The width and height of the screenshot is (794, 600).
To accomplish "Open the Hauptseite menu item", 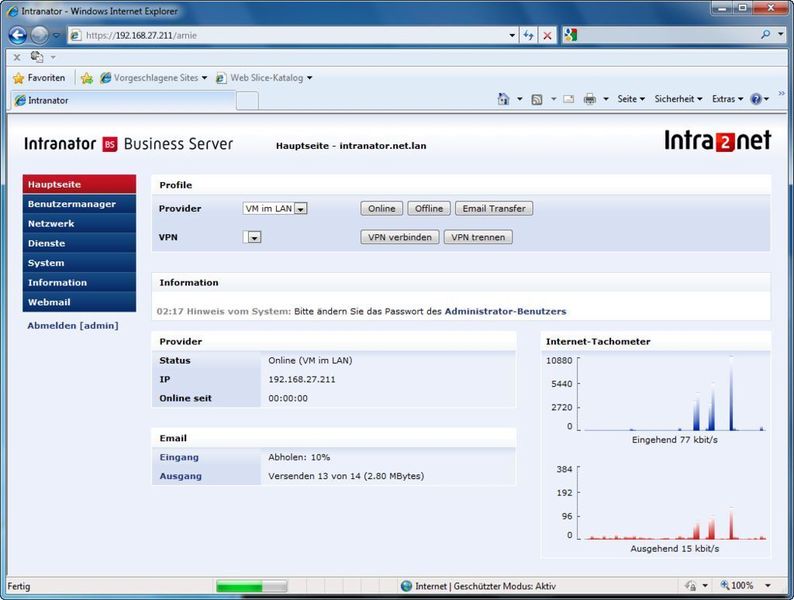I will [x=80, y=184].
